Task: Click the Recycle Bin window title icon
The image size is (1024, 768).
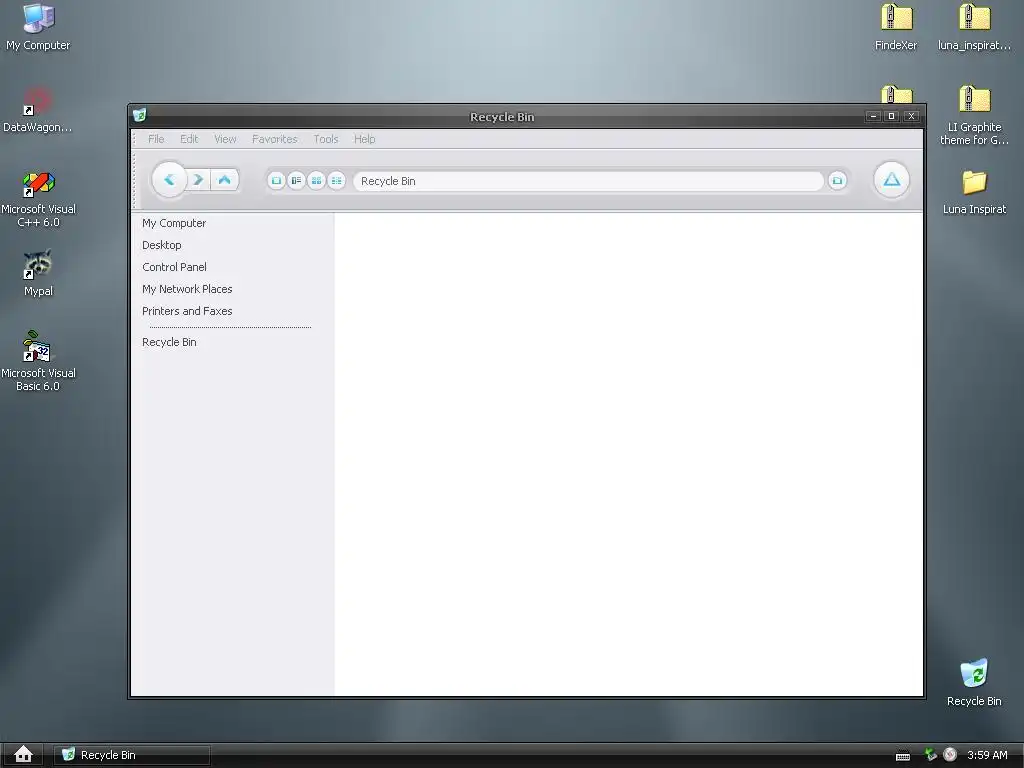Action: (140, 116)
